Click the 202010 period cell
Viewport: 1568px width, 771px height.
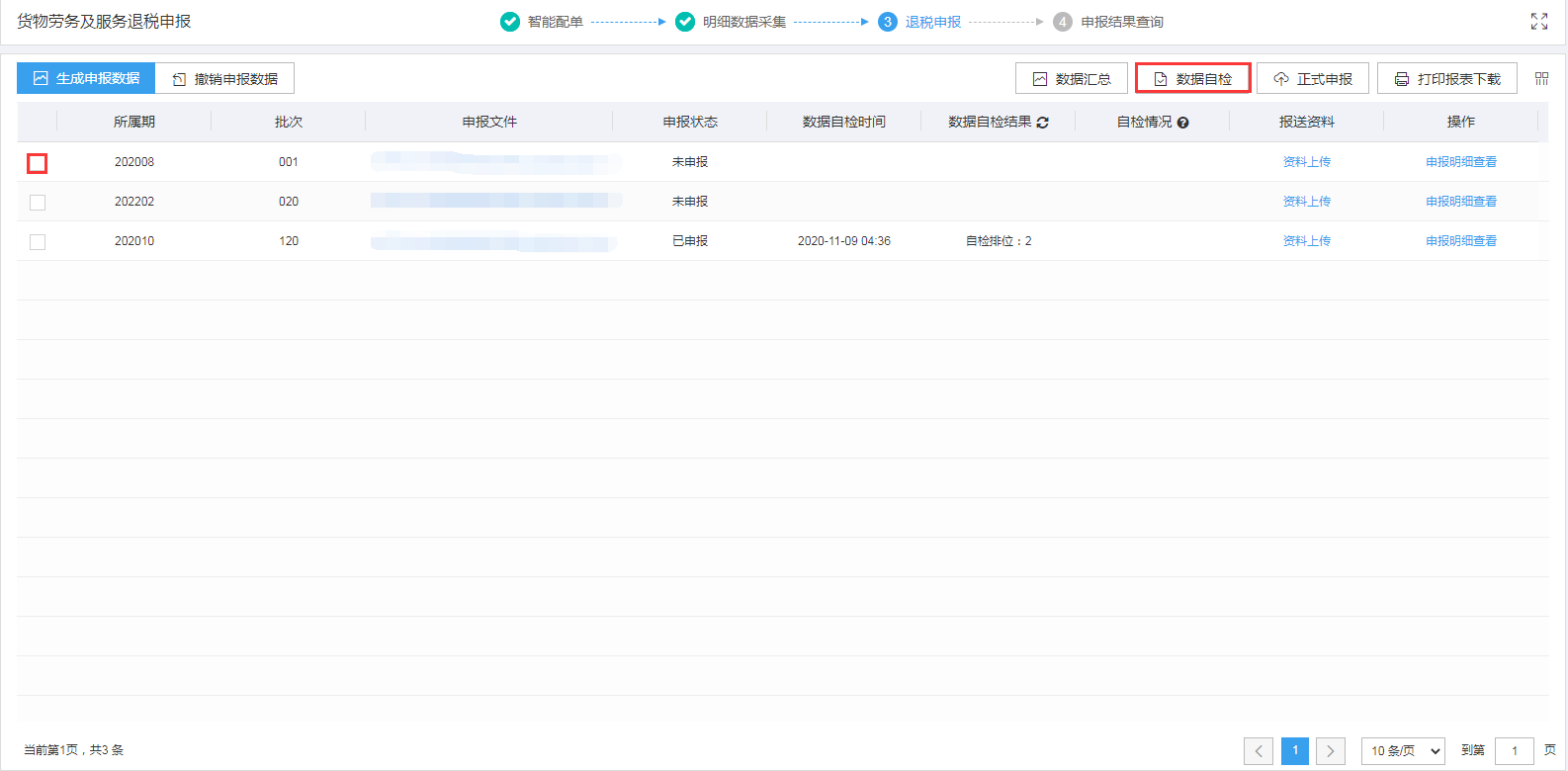click(134, 241)
